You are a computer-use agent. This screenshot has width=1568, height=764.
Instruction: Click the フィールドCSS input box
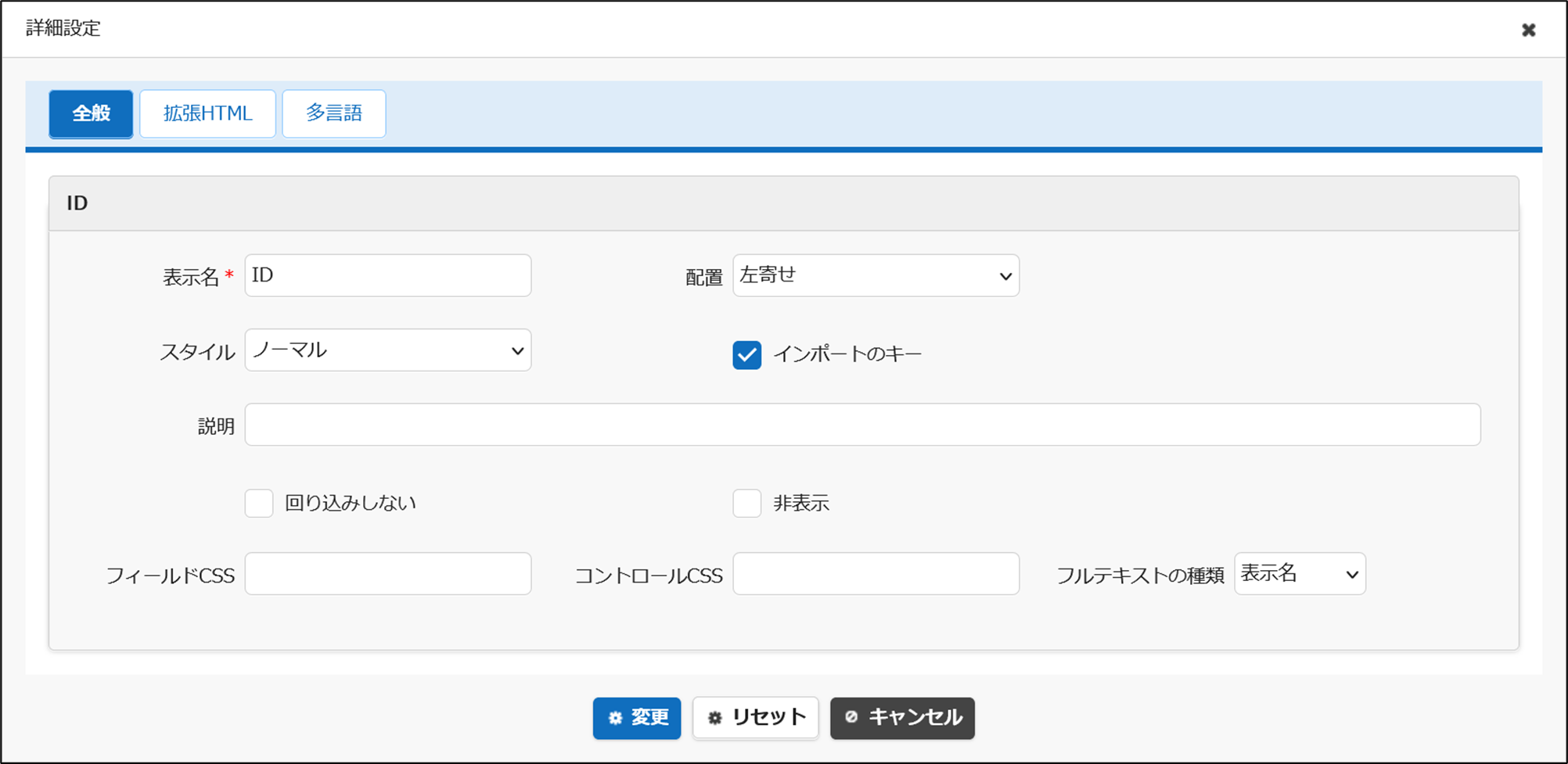click(387, 574)
